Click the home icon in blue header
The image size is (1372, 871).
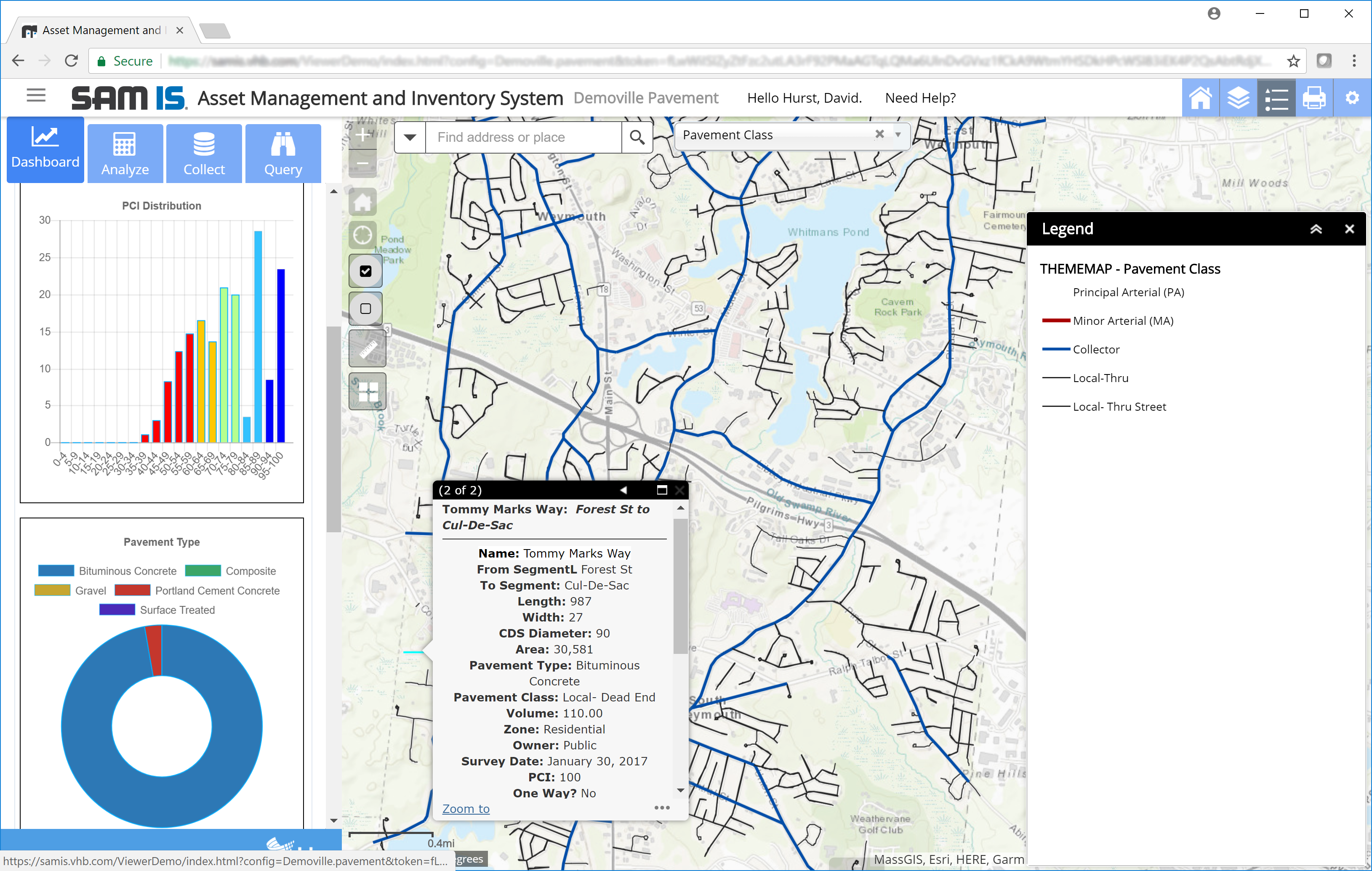[1201, 98]
